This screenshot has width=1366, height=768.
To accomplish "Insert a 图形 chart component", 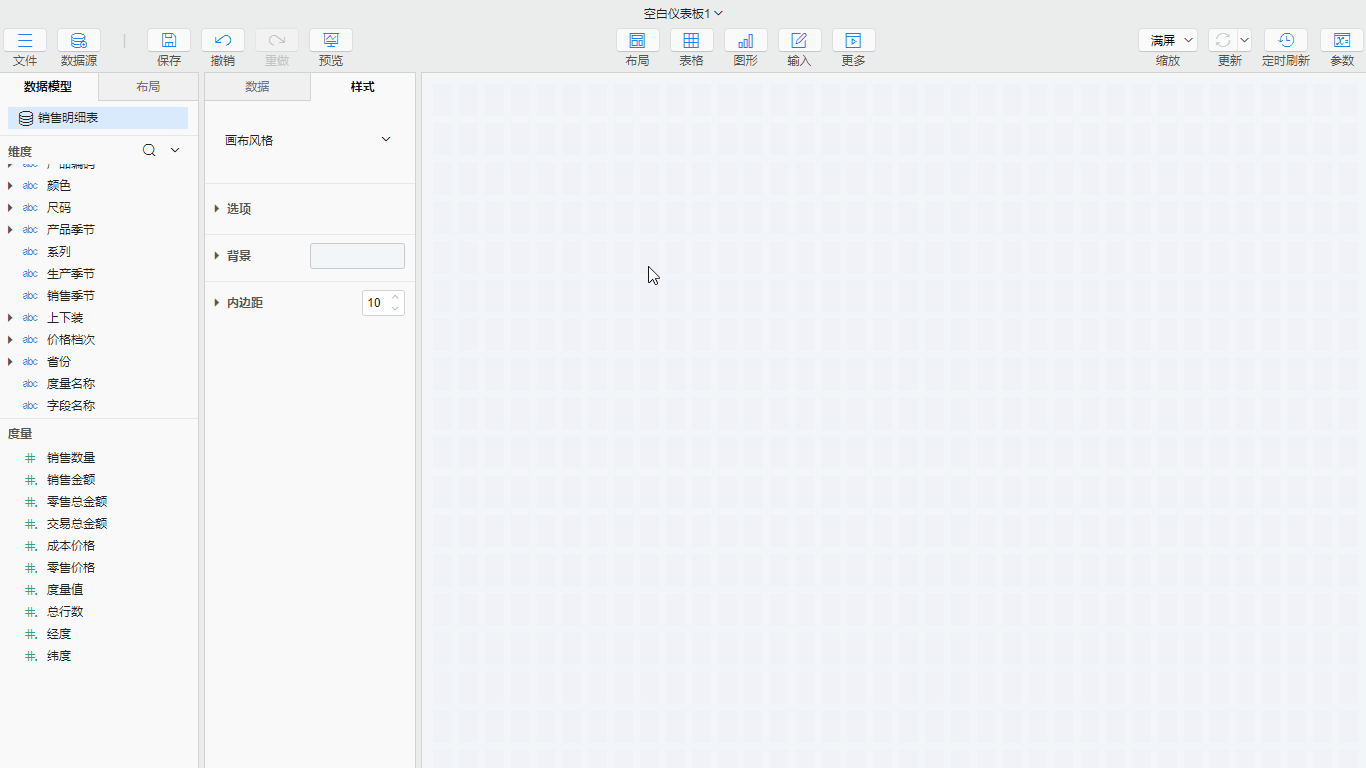I will [745, 41].
